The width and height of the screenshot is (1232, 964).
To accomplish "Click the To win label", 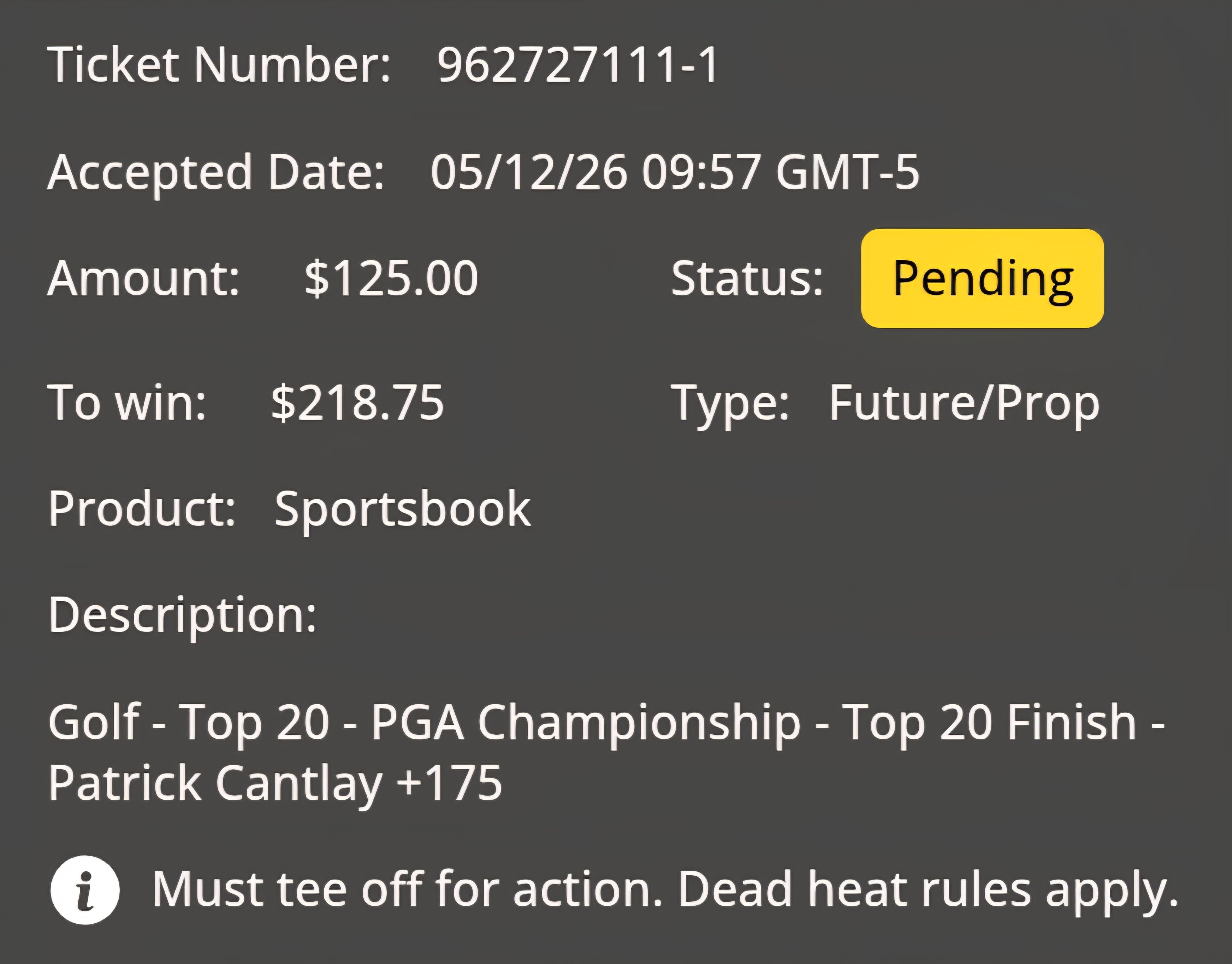I will 127,402.
